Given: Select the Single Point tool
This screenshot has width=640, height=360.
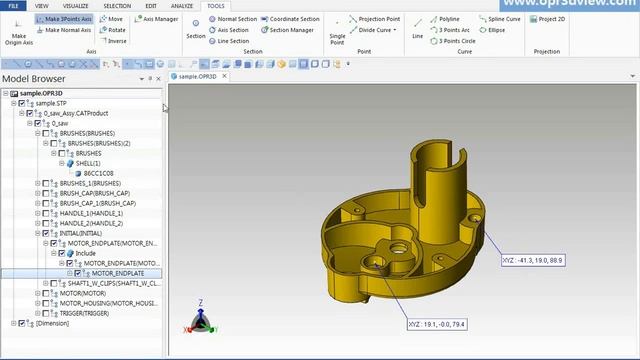Looking at the screenshot, I should (337, 32).
